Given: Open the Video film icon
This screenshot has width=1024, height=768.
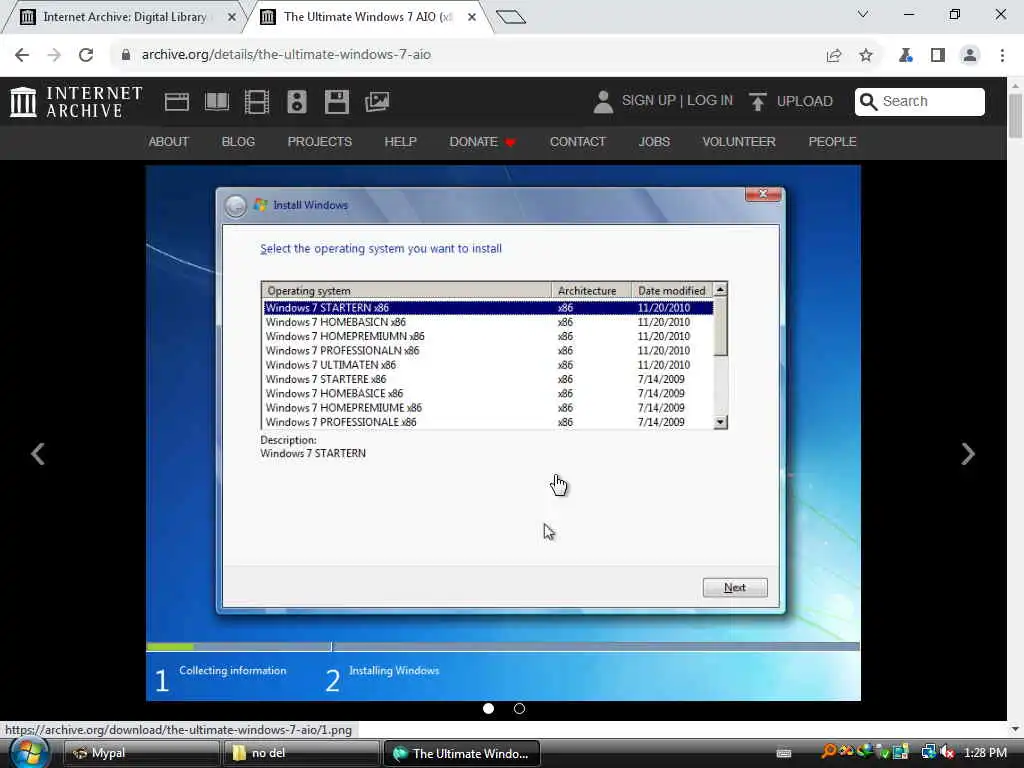Looking at the screenshot, I should tap(257, 102).
